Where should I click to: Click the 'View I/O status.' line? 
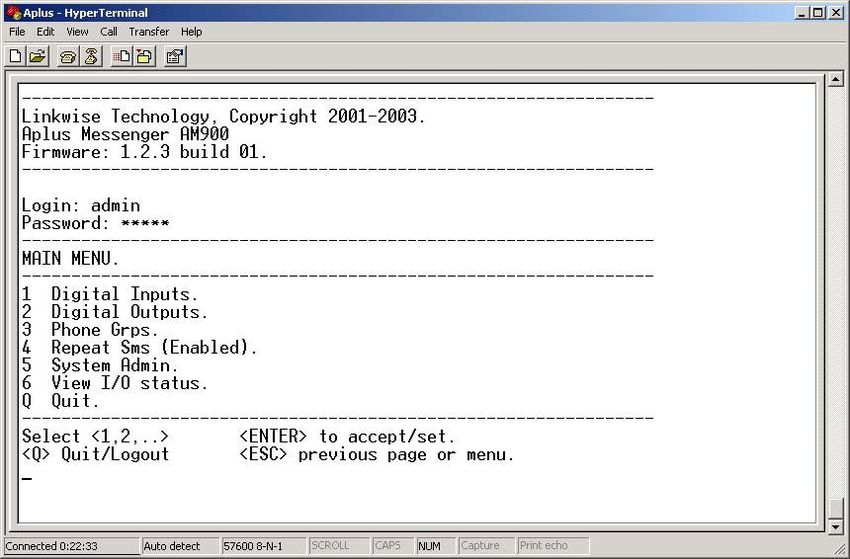[115, 383]
